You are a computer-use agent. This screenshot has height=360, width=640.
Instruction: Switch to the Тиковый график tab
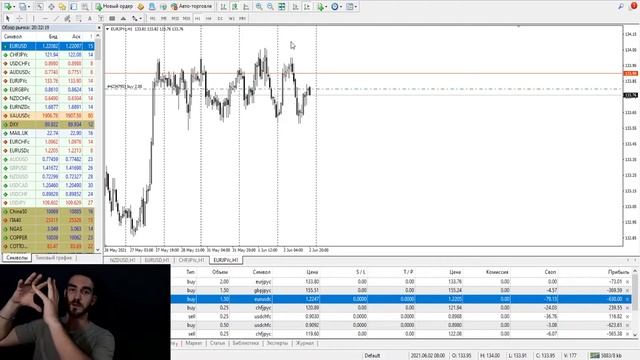click(x=53, y=258)
